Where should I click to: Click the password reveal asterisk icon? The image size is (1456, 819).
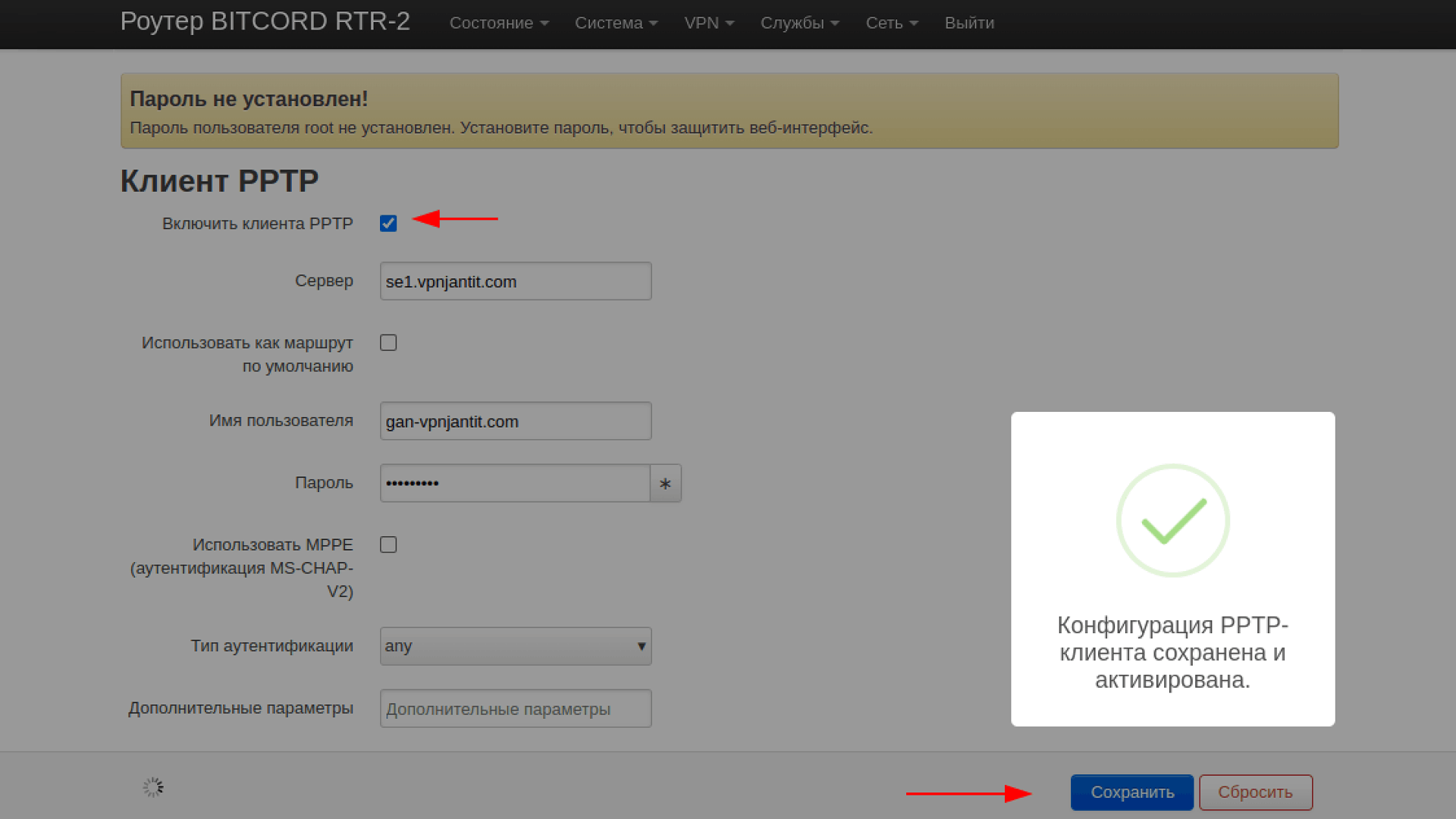click(665, 483)
